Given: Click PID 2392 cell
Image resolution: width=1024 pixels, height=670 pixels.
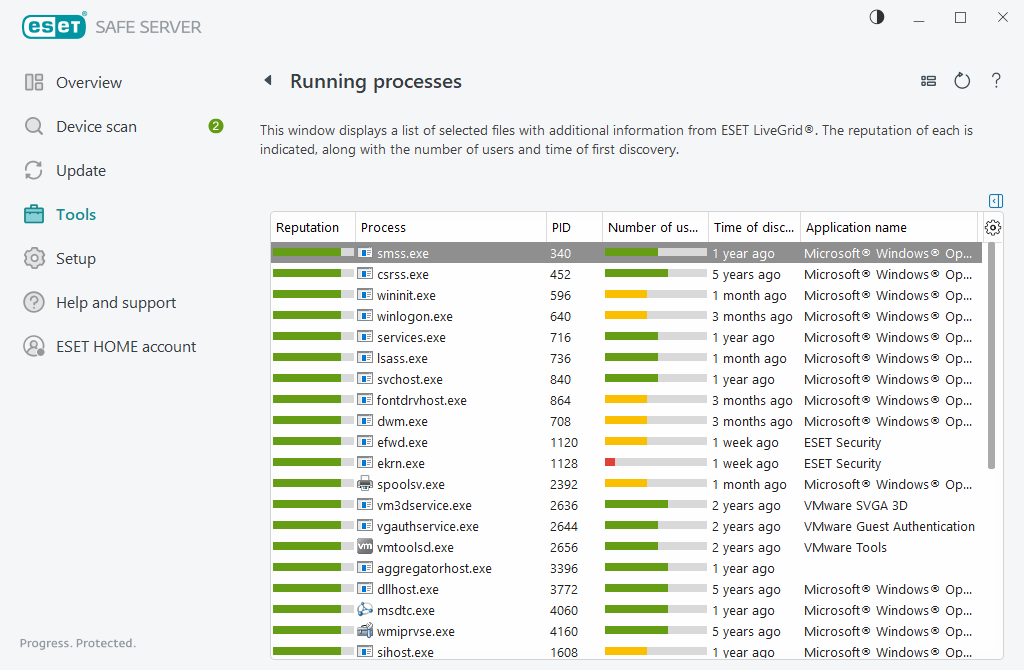Looking at the screenshot, I should (x=564, y=485).
